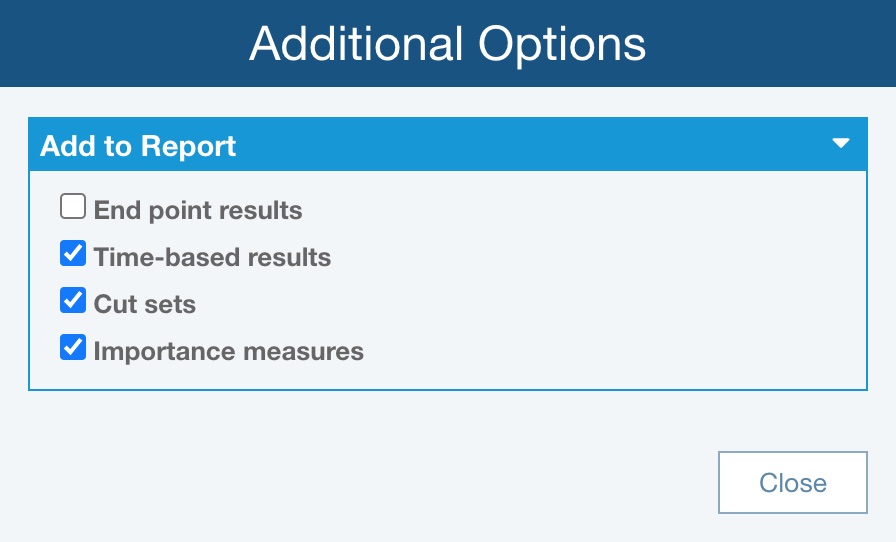Screen dimensions: 896x542
Task: Click blank panel area right of Importance measures
Action: point(600,350)
